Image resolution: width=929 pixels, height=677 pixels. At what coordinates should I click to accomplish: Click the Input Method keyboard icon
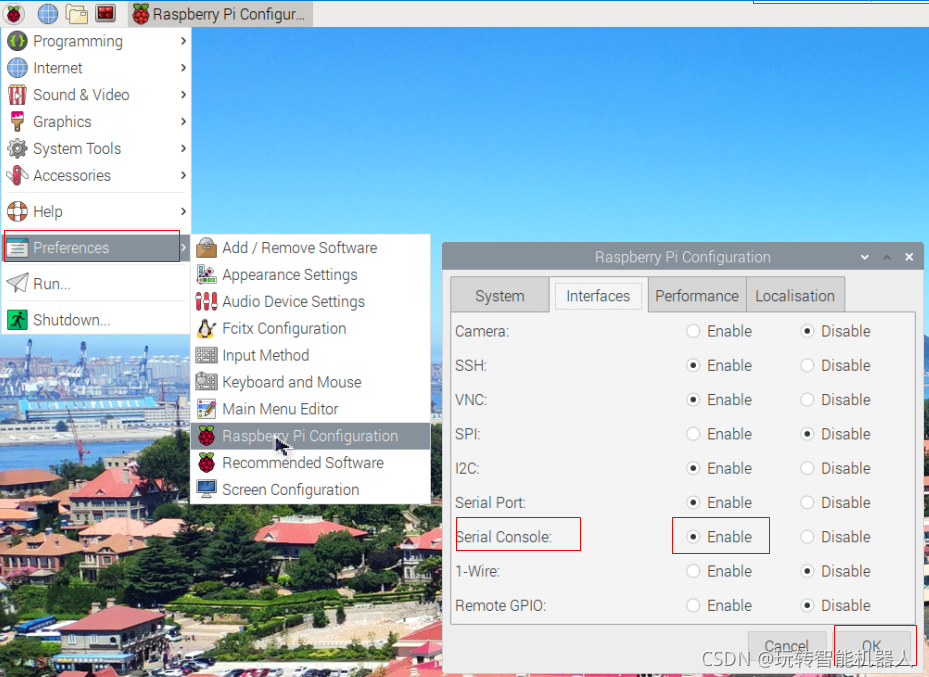206,355
